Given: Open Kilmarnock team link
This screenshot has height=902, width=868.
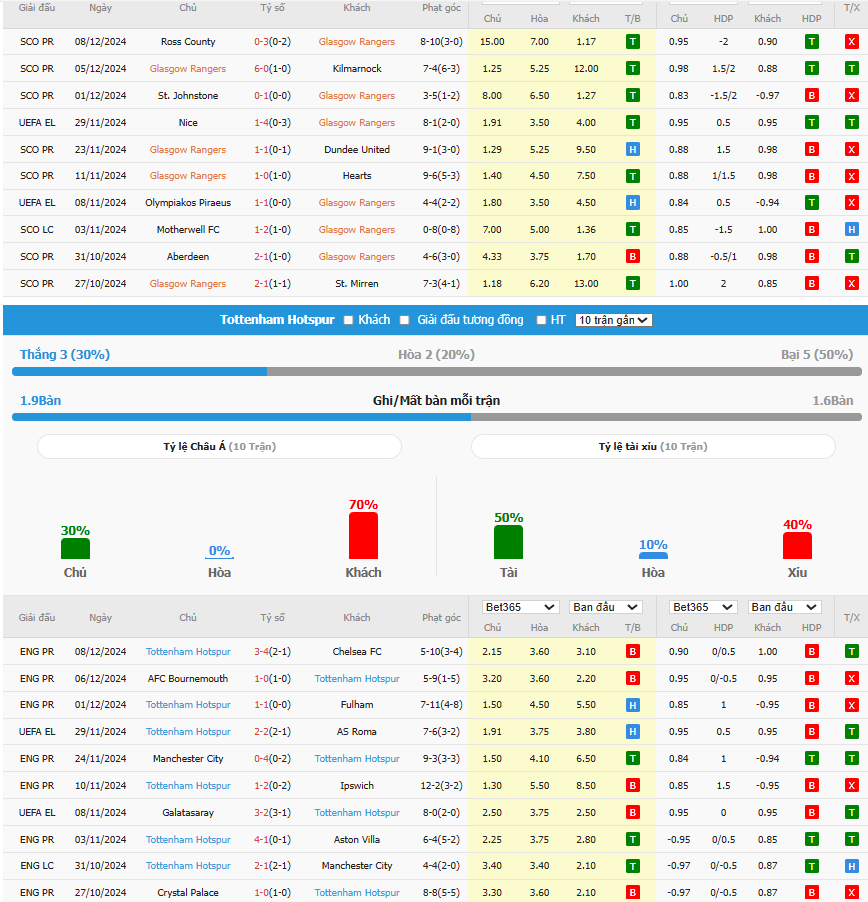Looking at the screenshot, I should point(357,68).
